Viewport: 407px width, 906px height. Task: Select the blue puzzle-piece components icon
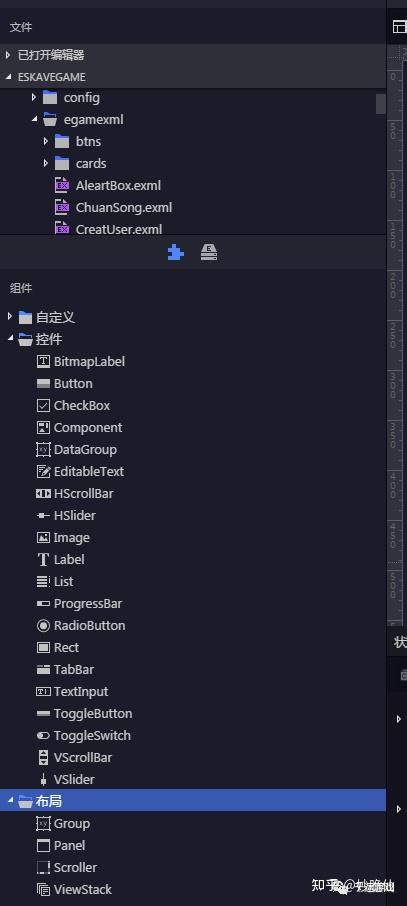(176, 253)
